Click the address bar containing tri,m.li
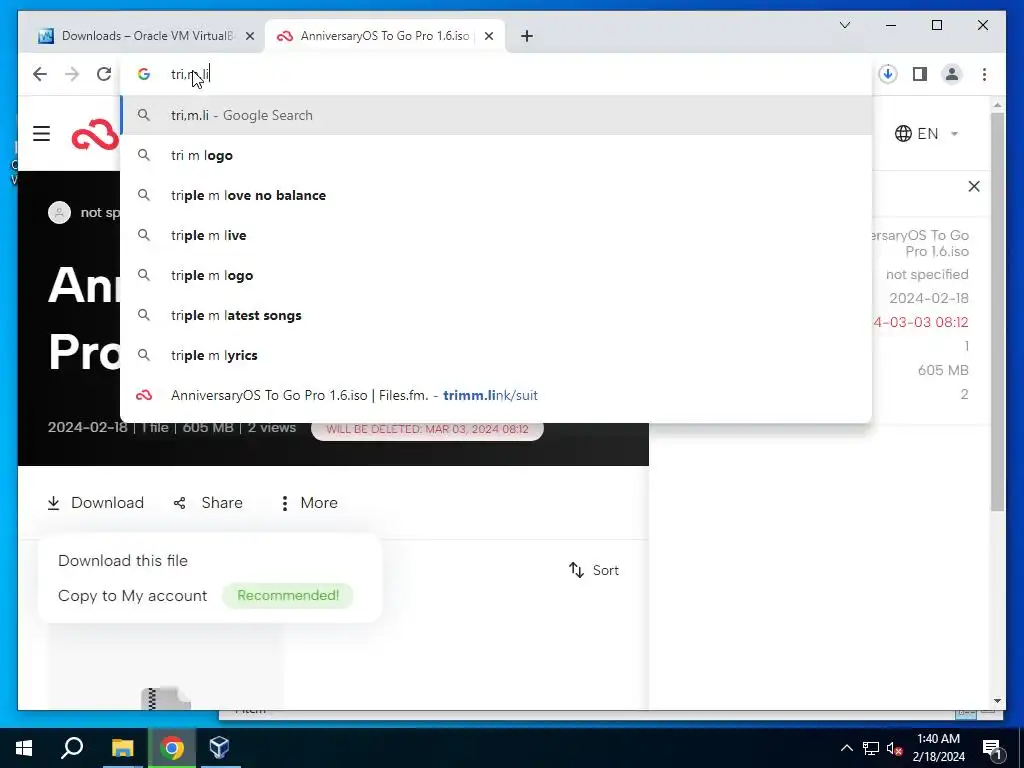Viewport: 1024px width, 768px height. point(496,74)
